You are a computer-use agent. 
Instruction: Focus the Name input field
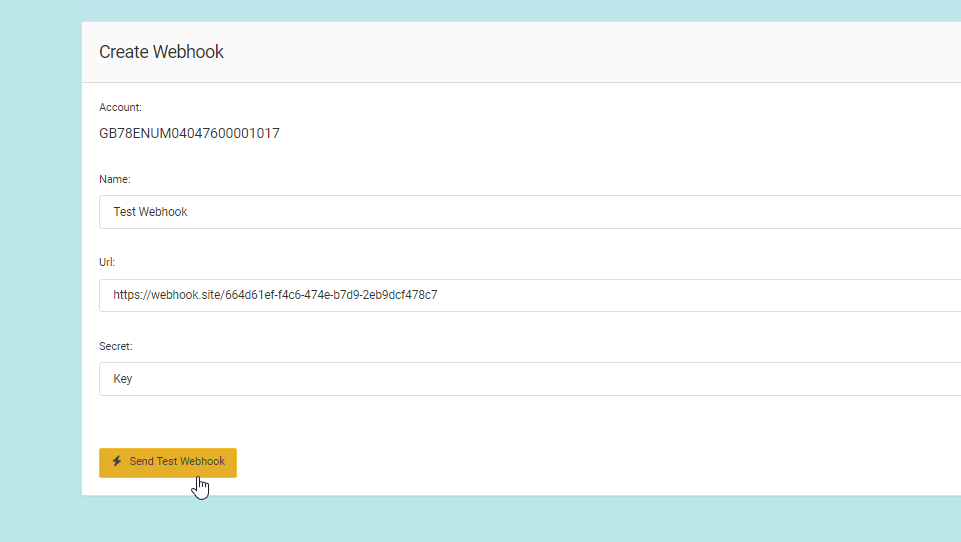pyautogui.click(x=530, y=212)
